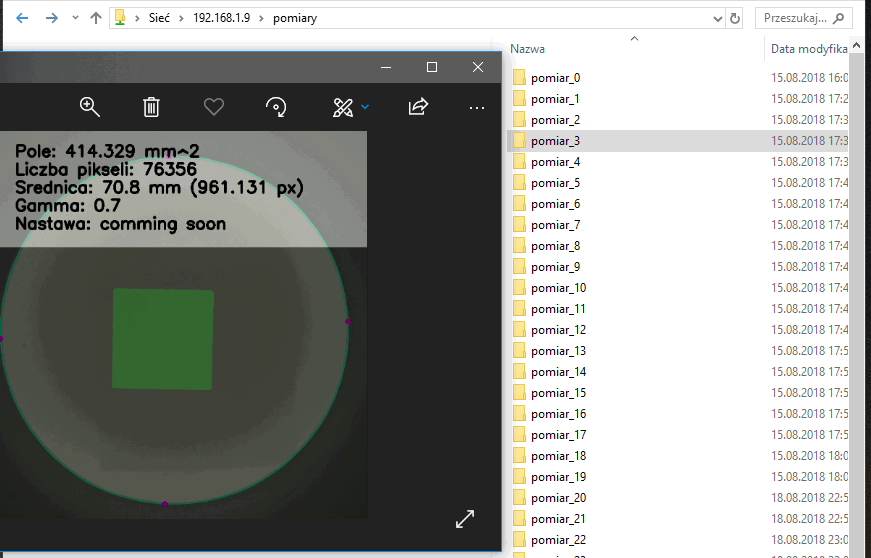
Task: Select folder pomiar_10
Action: pyautogui.click(x=558, y=288)
